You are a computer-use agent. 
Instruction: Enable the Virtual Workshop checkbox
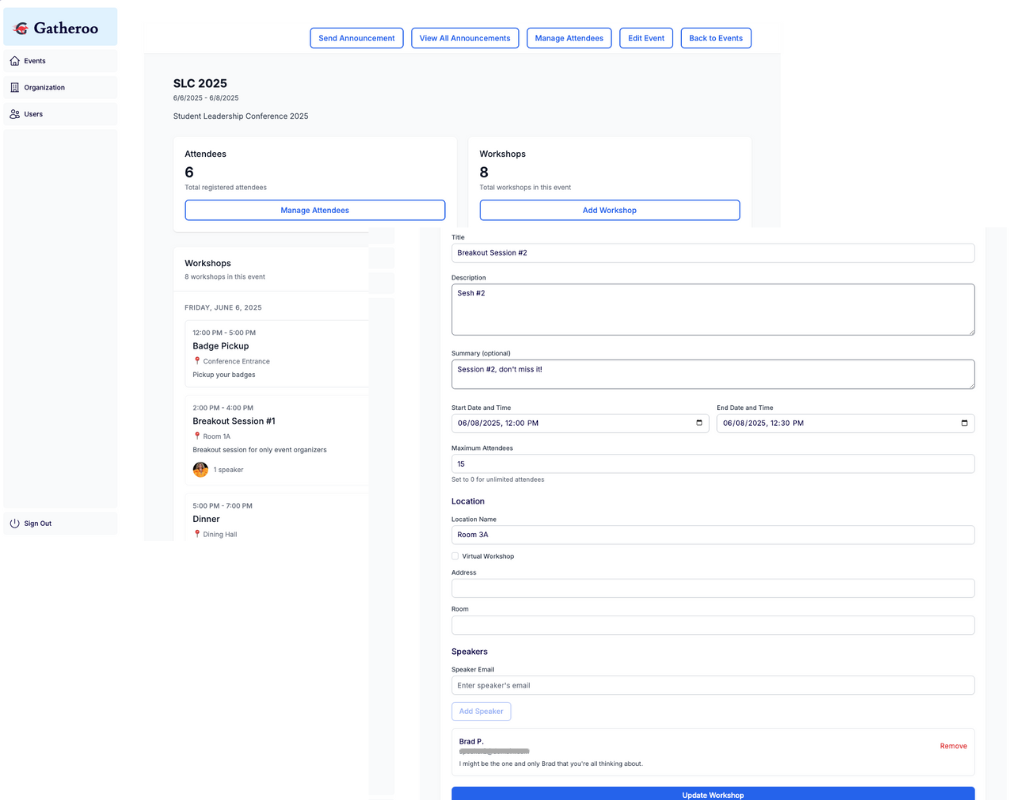pos(455,556)
